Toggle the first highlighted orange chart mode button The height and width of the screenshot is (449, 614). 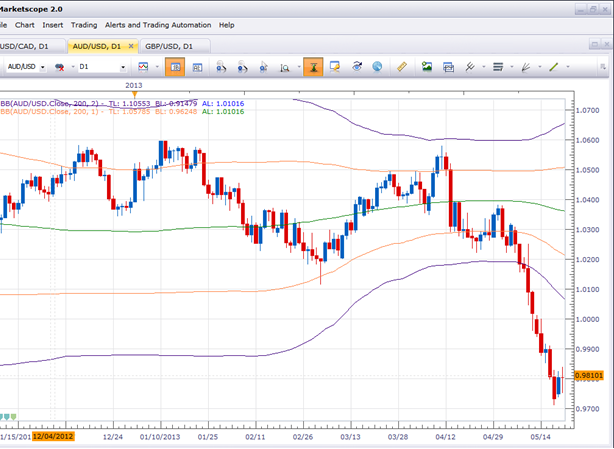(x=174, y=67)
